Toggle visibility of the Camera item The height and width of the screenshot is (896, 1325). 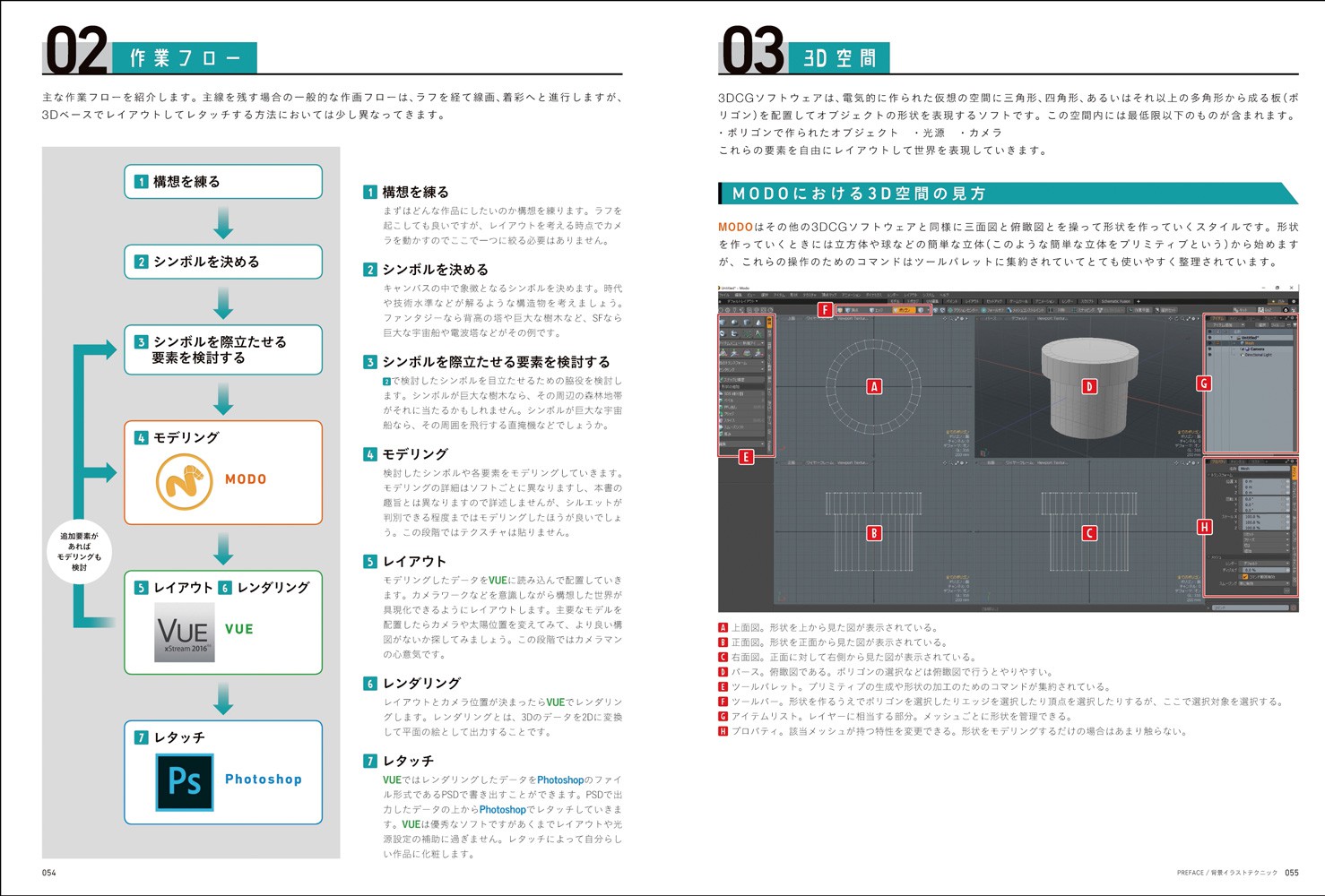[x=1210, y=349]
